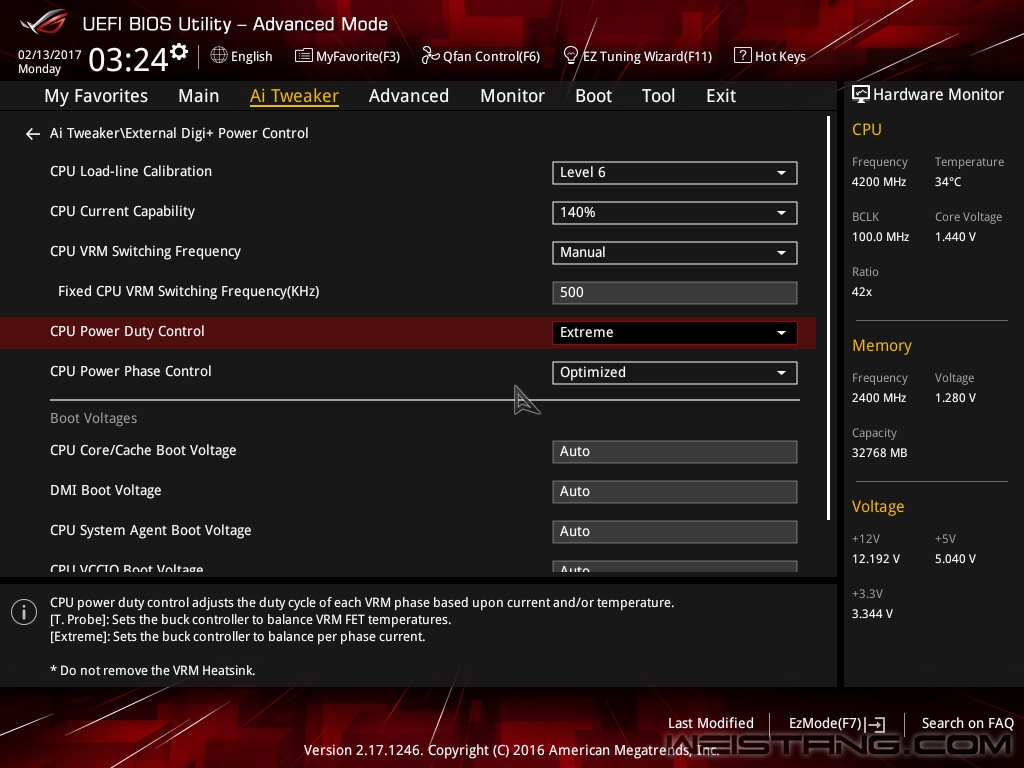Viewport: 1024px width, 768px height.
Task: Click Fixed CPU VRM Switching Frequency field
Action: [675, 293]
